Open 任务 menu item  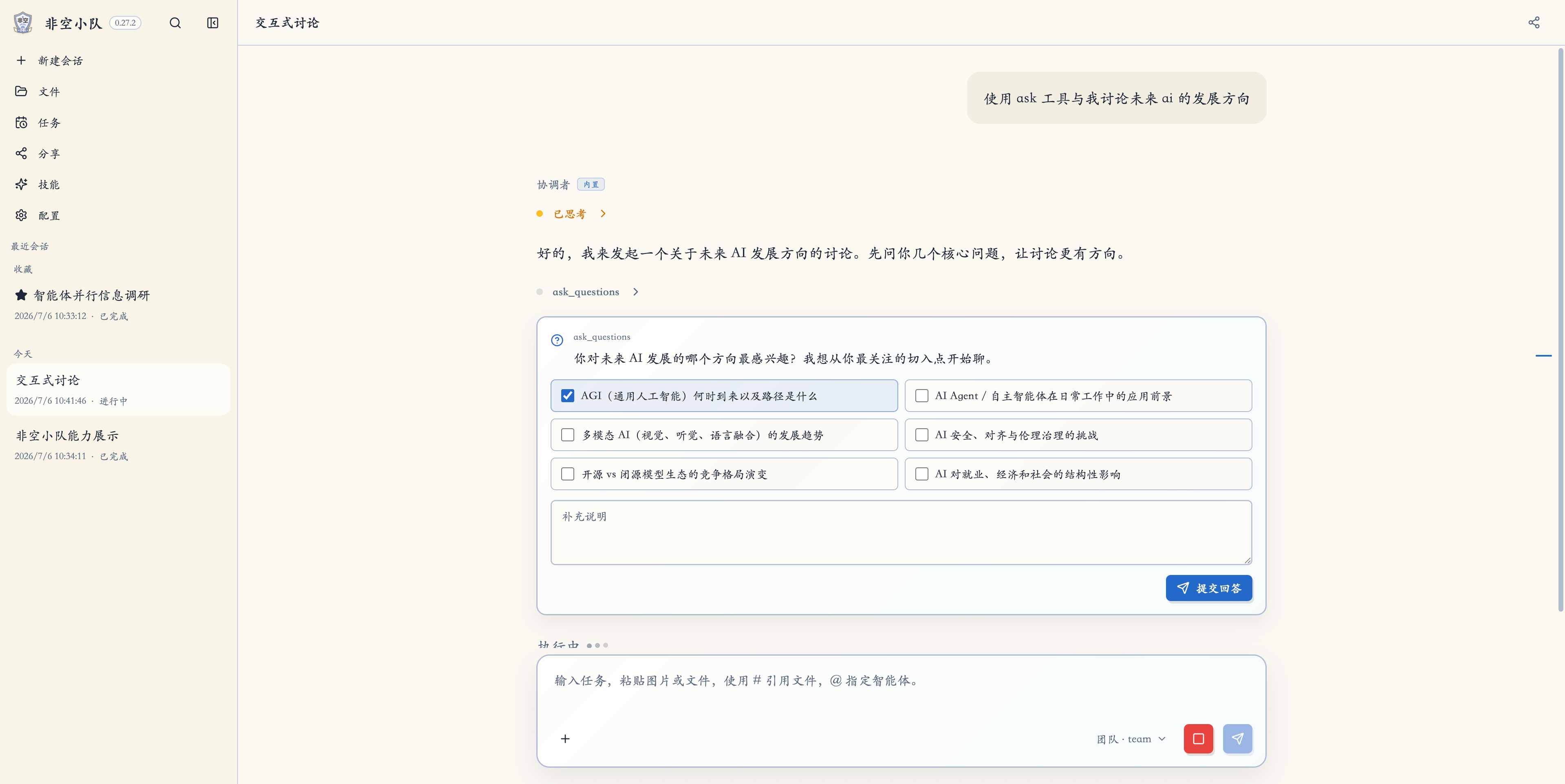[119, 122]
